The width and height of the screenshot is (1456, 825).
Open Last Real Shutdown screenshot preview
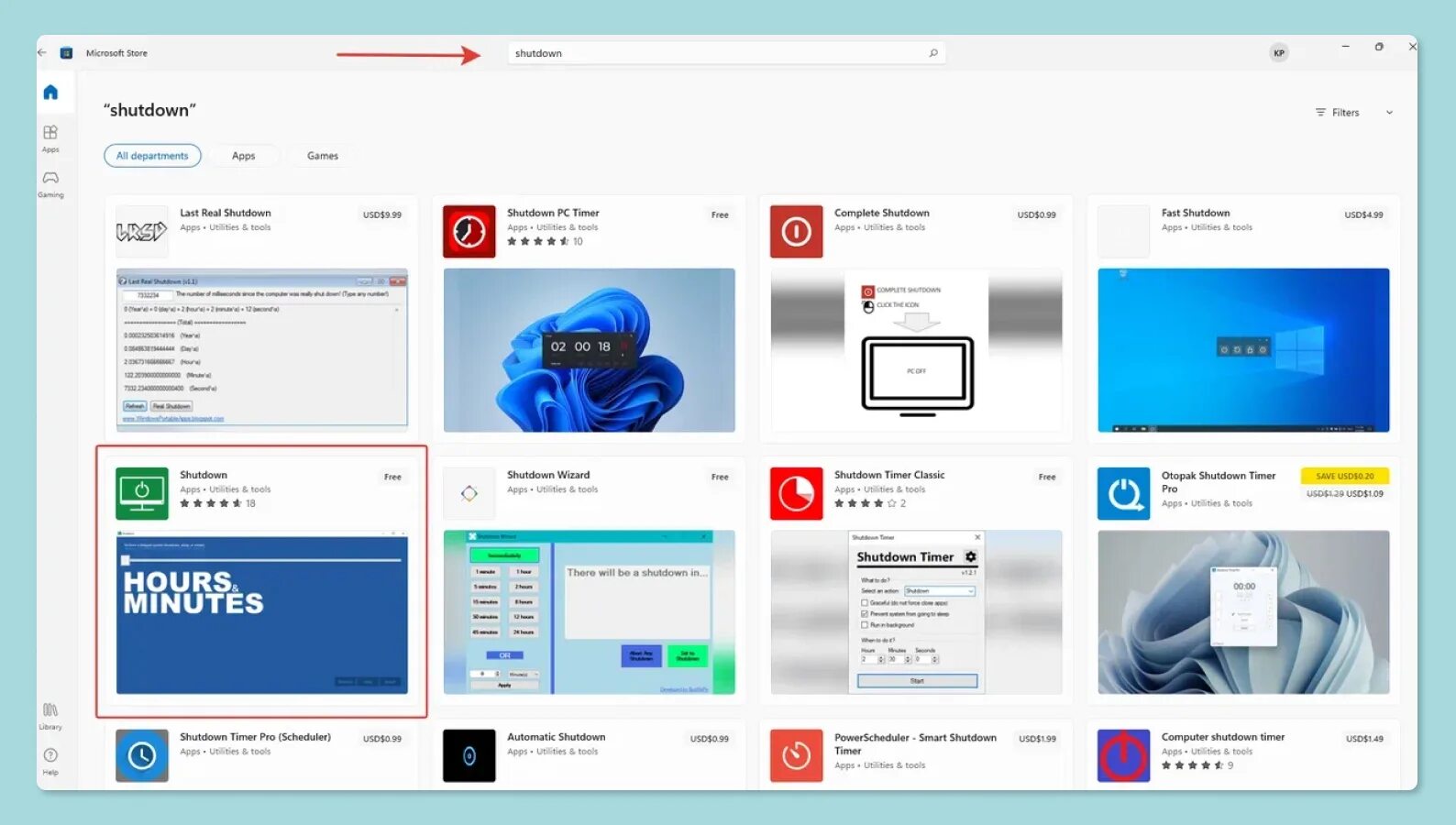coord(262,350)
